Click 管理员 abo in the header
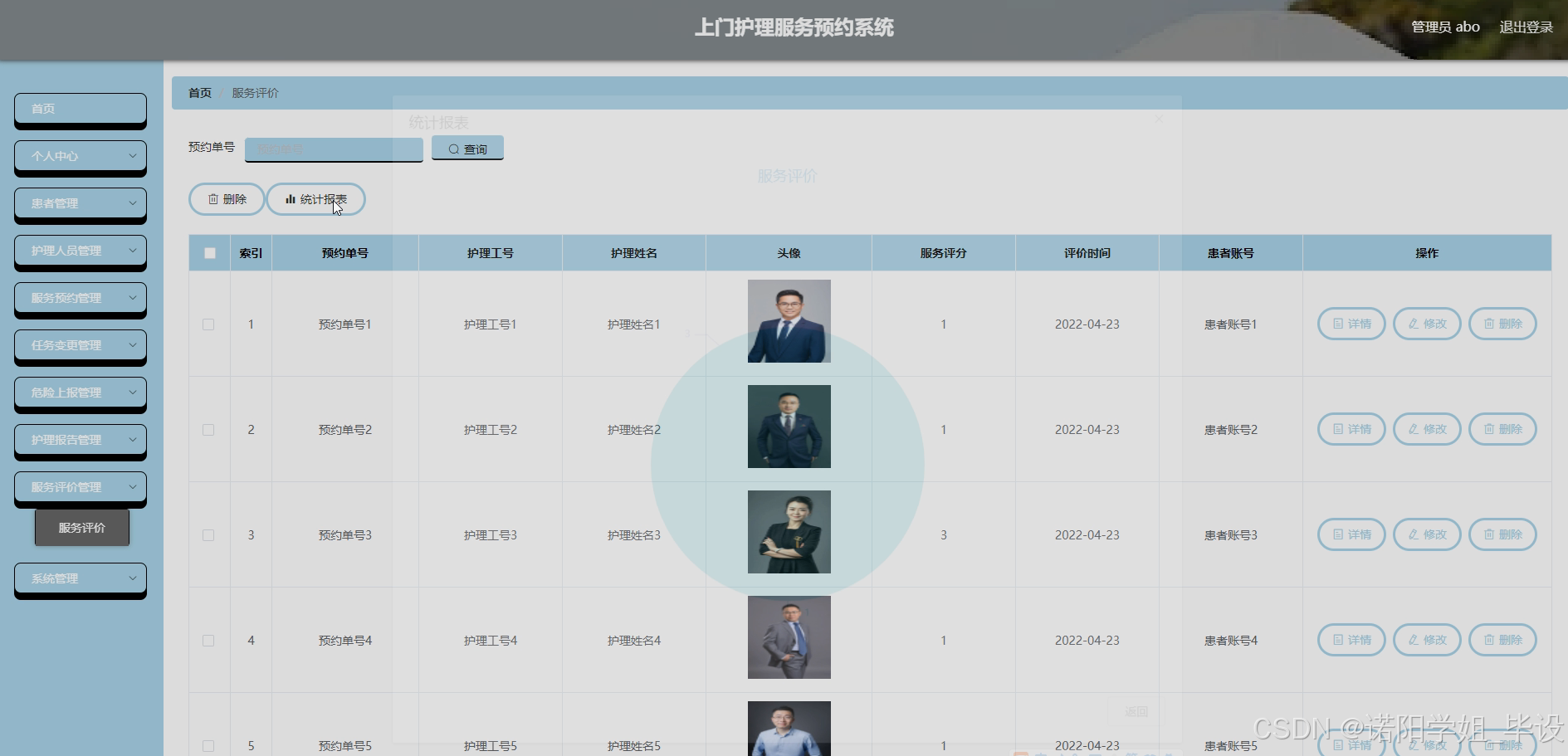Screen dimensions: 1568x756 (1445, 27)
